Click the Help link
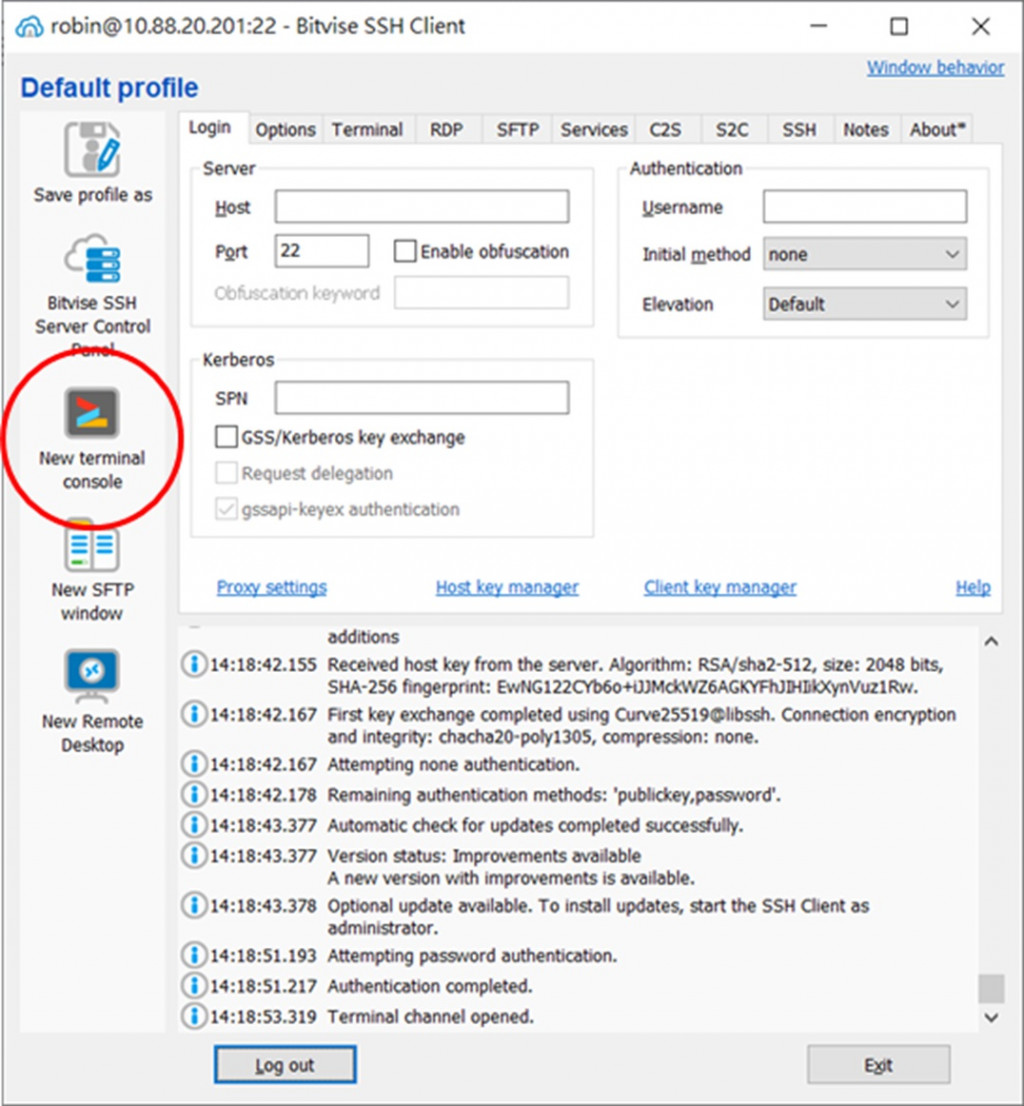 [973, 587]
